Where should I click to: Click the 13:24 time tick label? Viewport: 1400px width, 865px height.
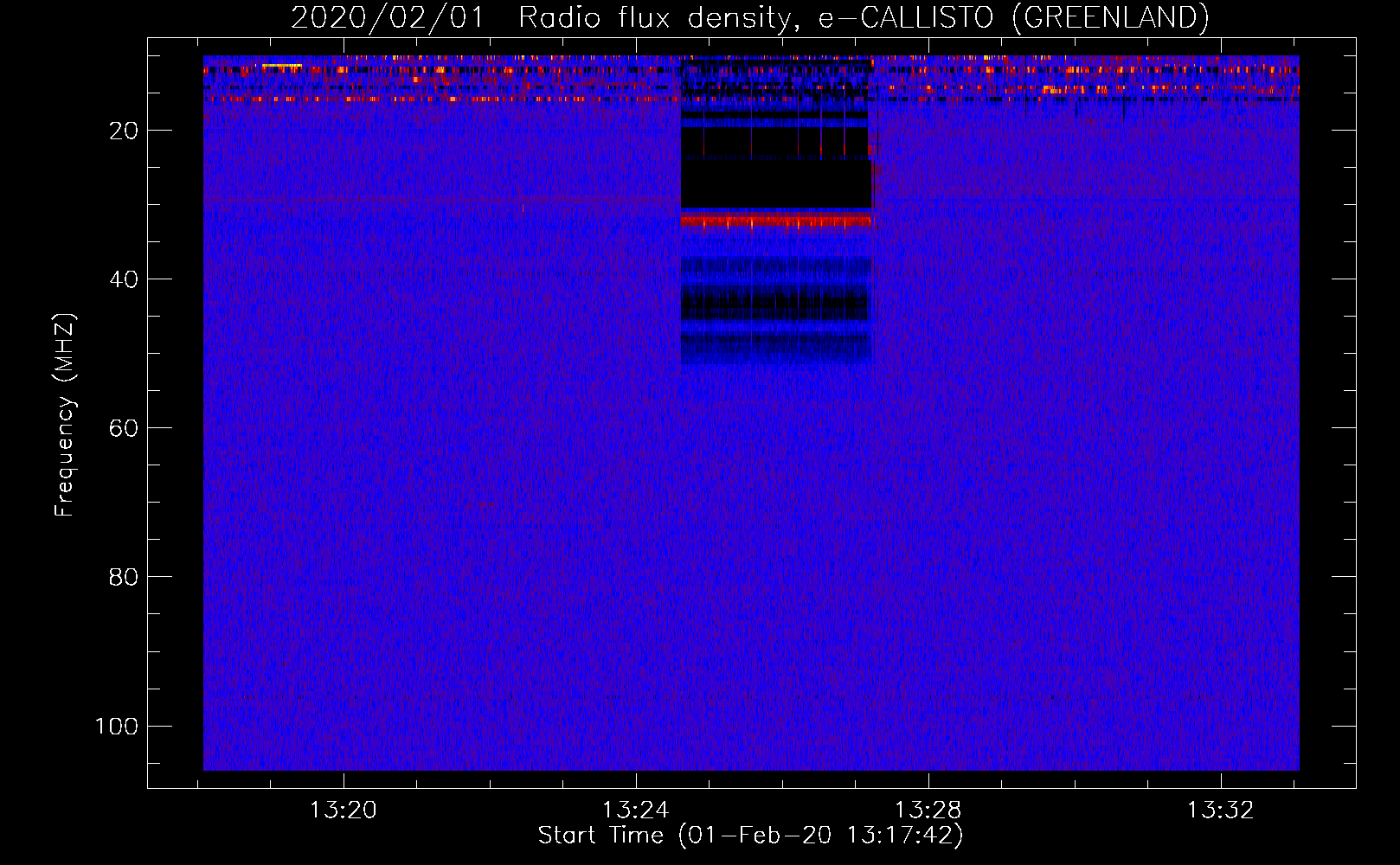pos(636,811)
